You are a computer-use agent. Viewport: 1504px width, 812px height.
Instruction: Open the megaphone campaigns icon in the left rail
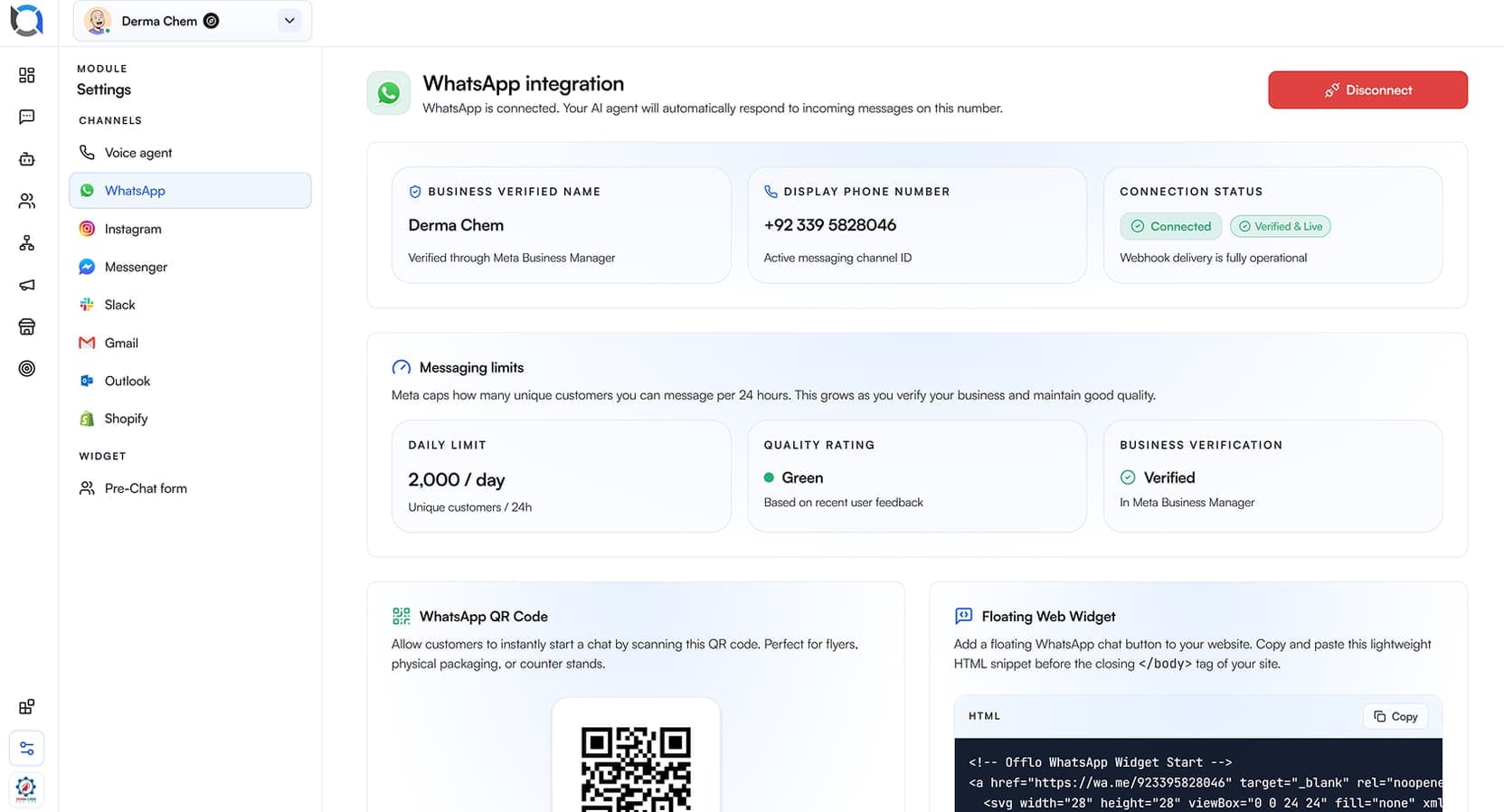pyautogui.click(x=27, y=285)
